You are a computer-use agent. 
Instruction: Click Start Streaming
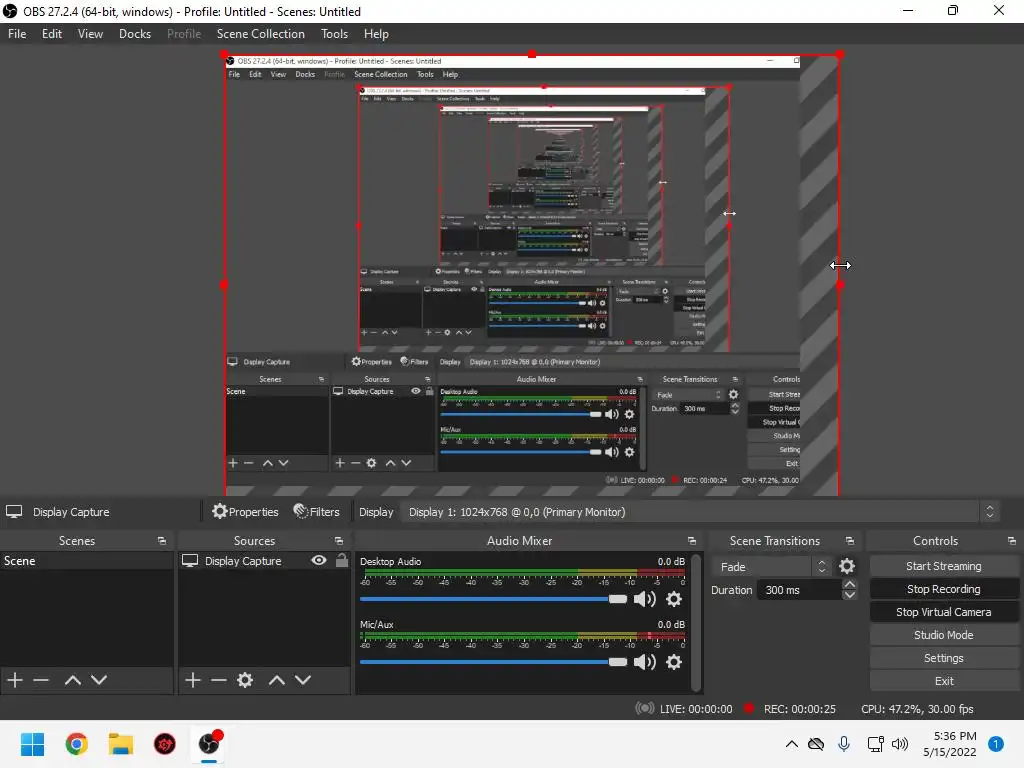[x=944, y=566]
